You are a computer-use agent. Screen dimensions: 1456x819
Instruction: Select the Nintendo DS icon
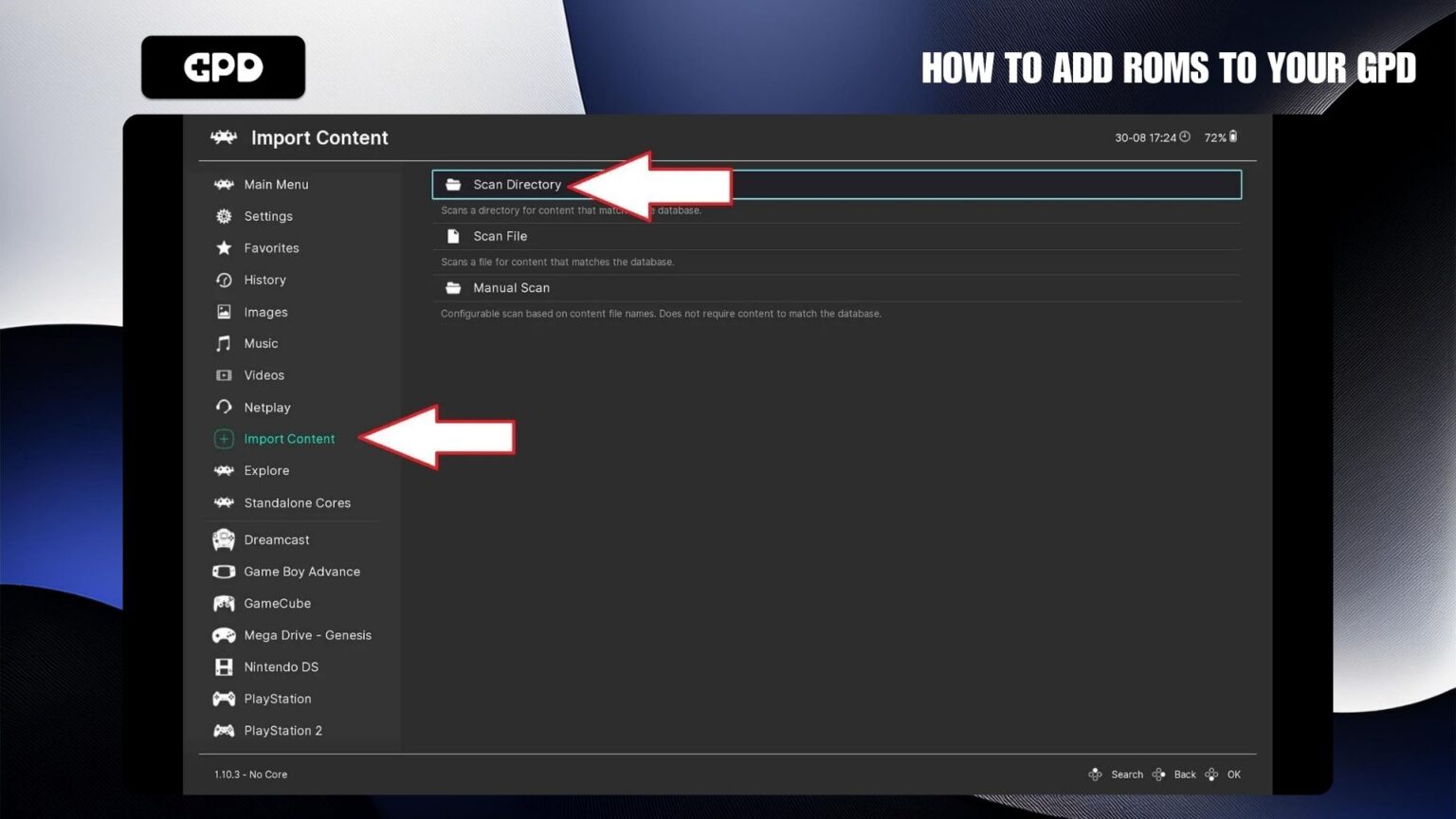(x=224, y=667)
